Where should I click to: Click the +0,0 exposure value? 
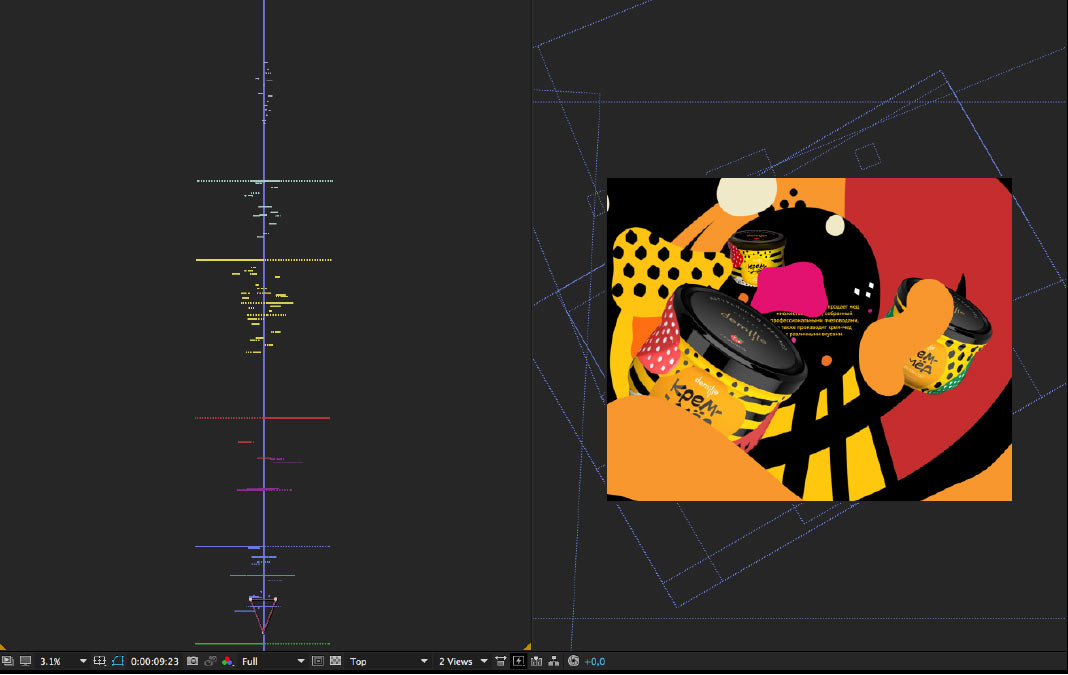595,661
